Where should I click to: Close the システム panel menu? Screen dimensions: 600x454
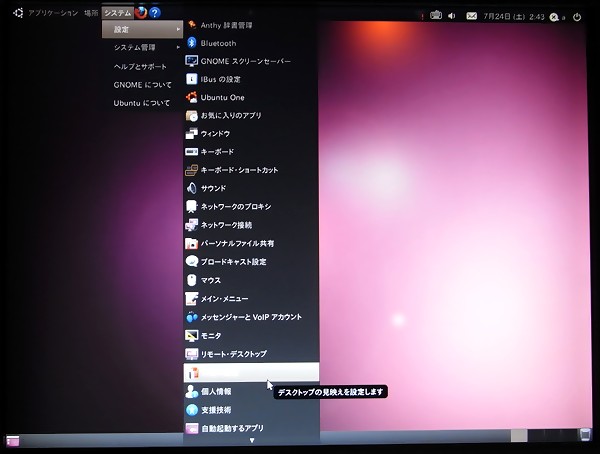tap(118, 13)
